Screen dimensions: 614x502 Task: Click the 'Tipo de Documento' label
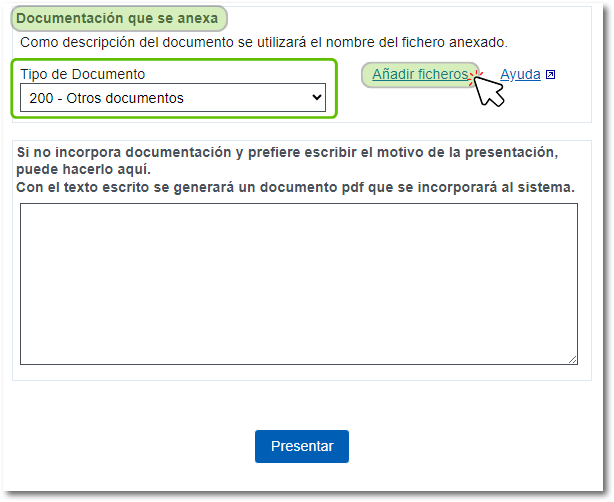tap(82, 74)
